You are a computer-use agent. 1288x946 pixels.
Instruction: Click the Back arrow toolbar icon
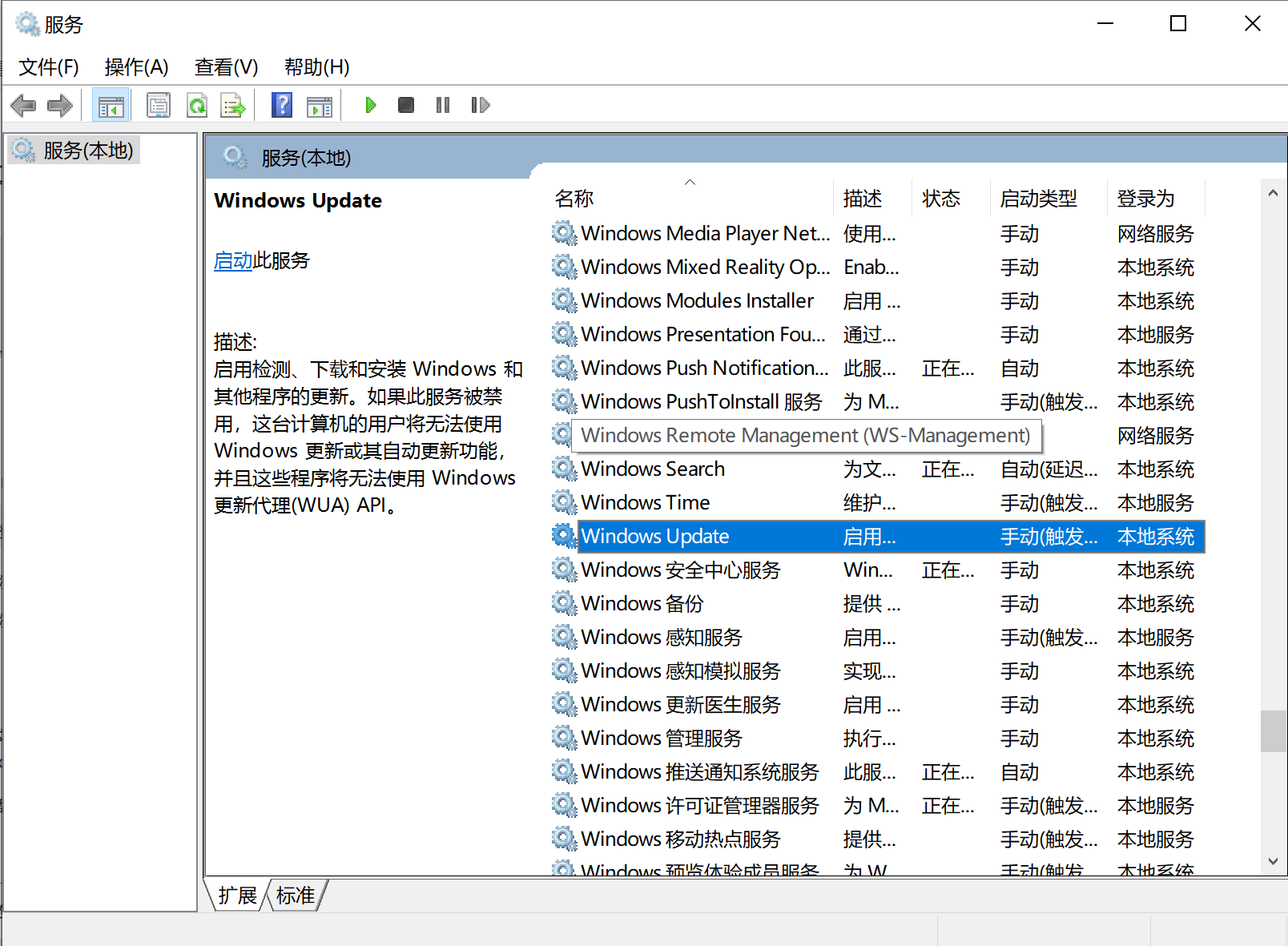coord(23,105)
